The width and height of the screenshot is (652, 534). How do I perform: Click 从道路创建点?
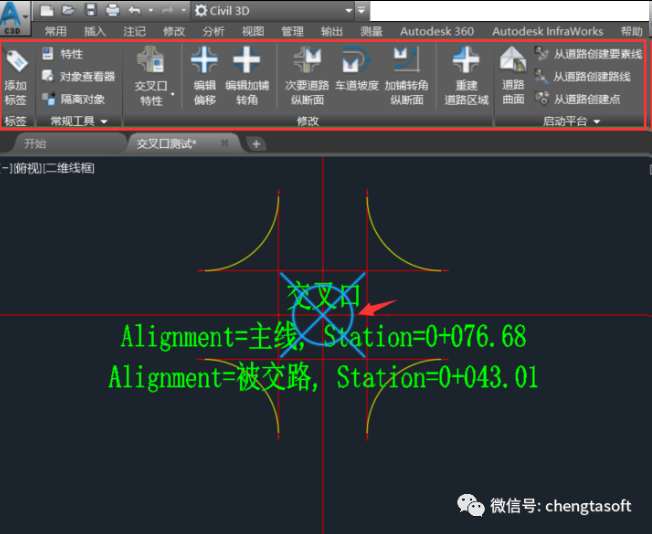click(x=577, y=99)
